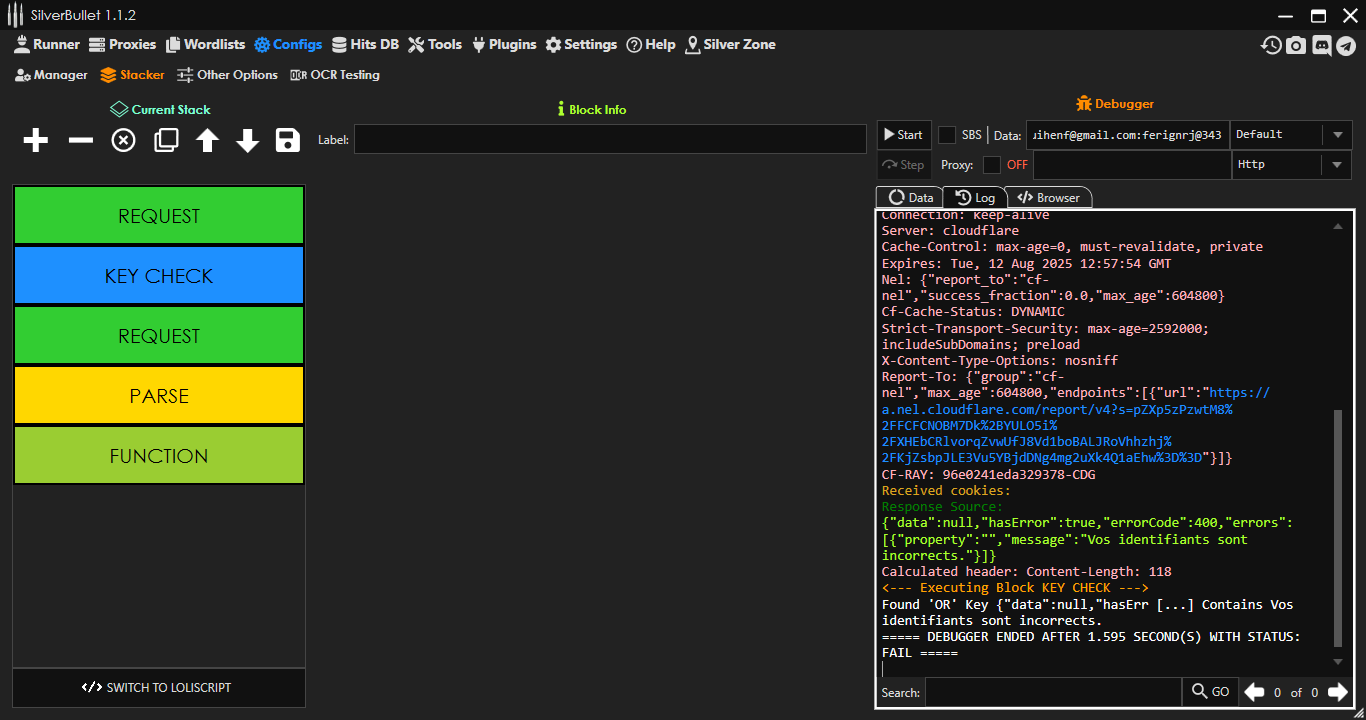Open the OCR Testing sub-tab
The image size is (1366, 720).
click(x=335, y=75)
